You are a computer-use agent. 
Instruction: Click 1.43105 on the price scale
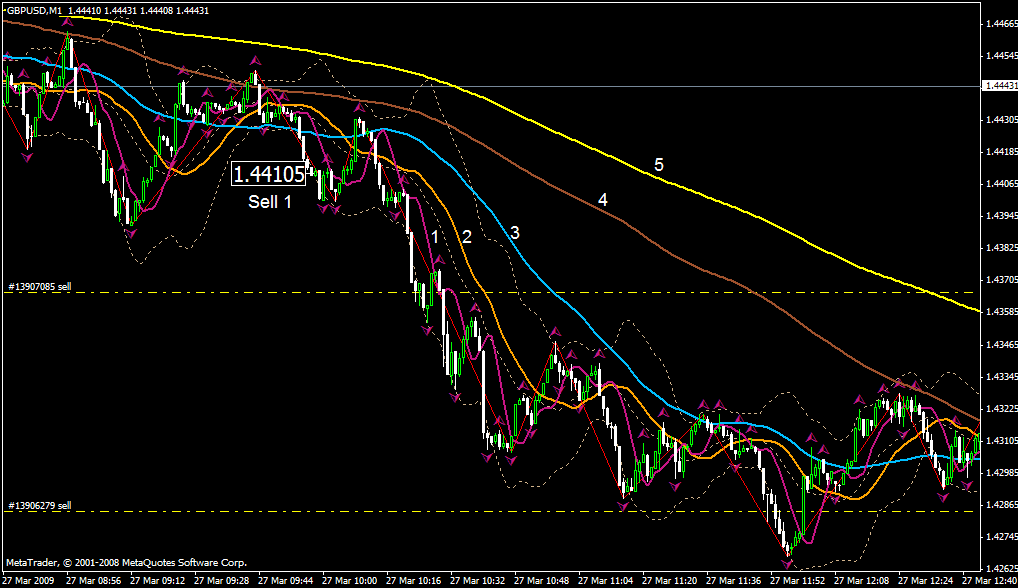[x=1000, y=441]
